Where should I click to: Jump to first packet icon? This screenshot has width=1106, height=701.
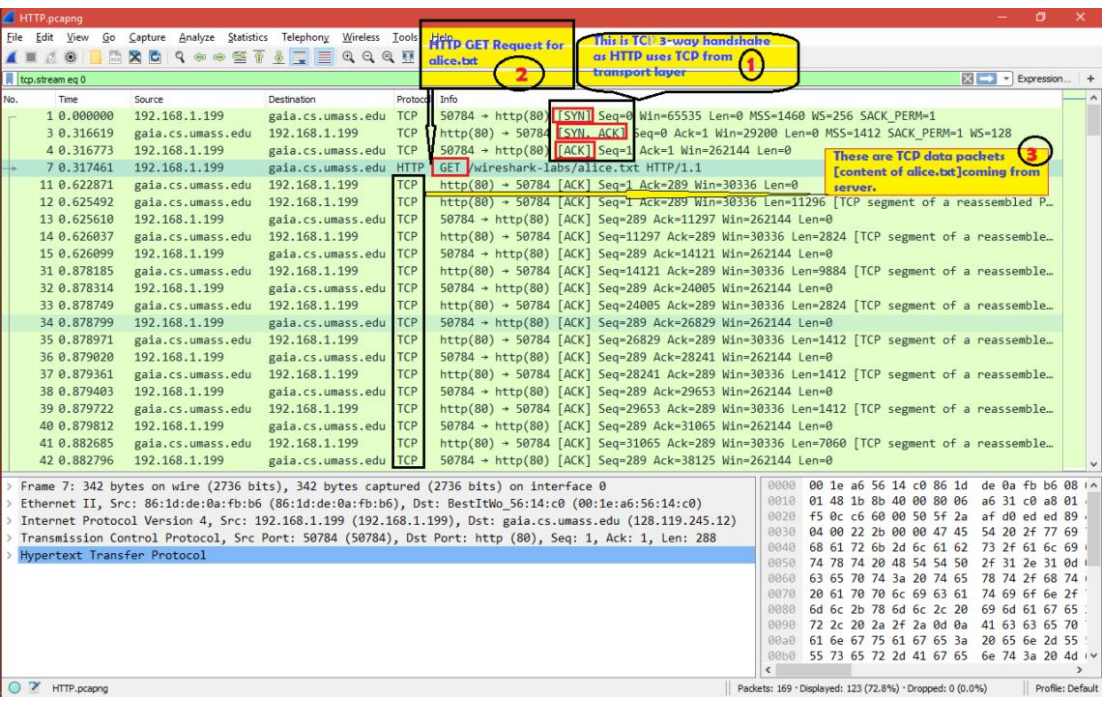(x=259, y=57)
